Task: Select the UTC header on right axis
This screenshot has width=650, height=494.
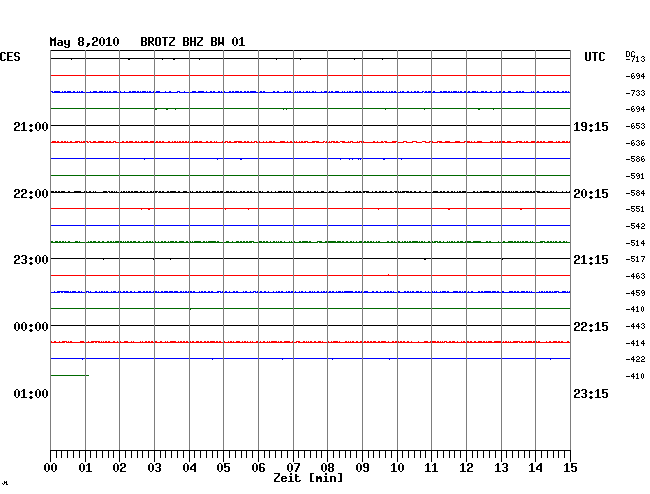Action: click(595, 58)
